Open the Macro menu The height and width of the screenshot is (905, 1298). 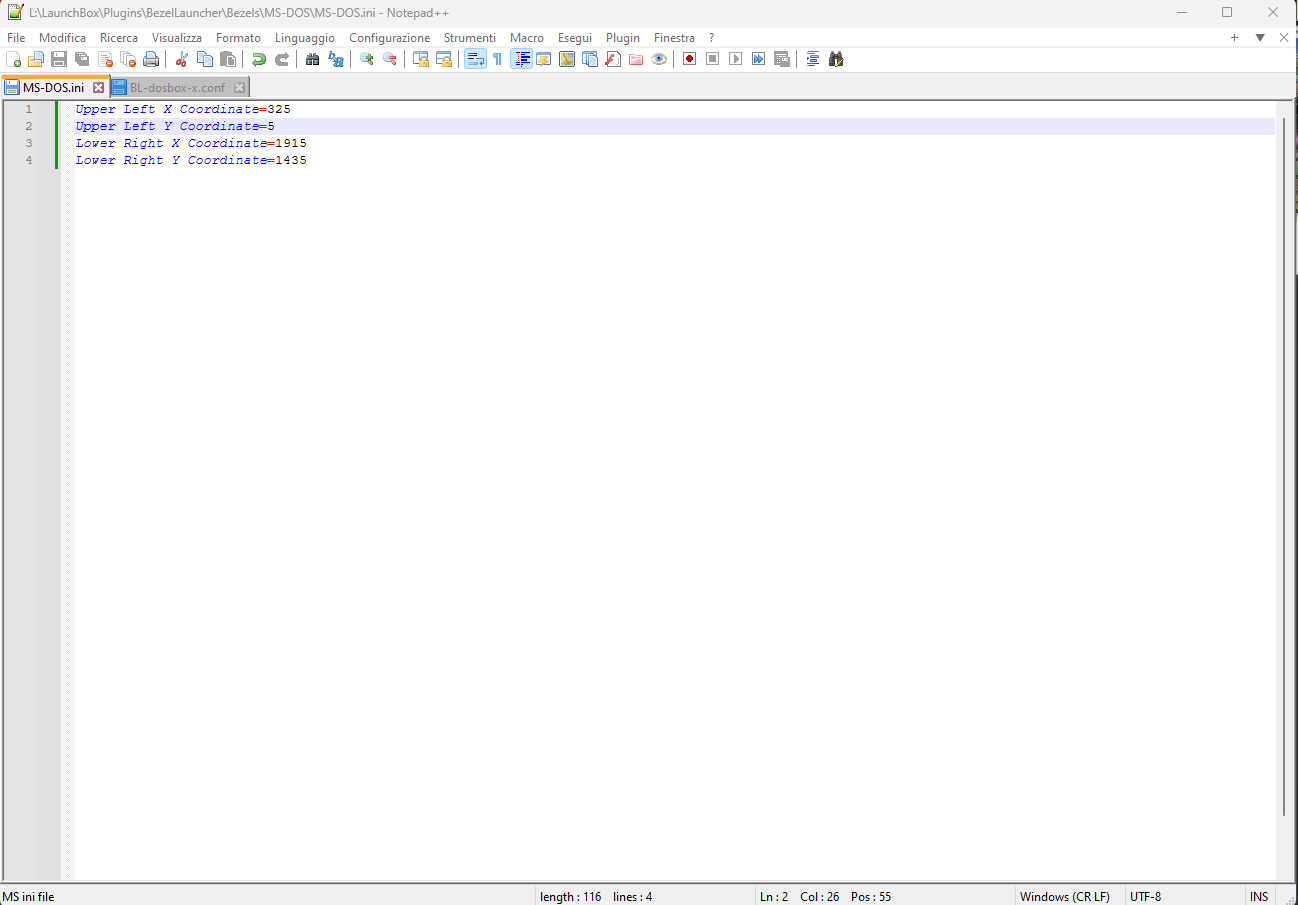[527, 38]
